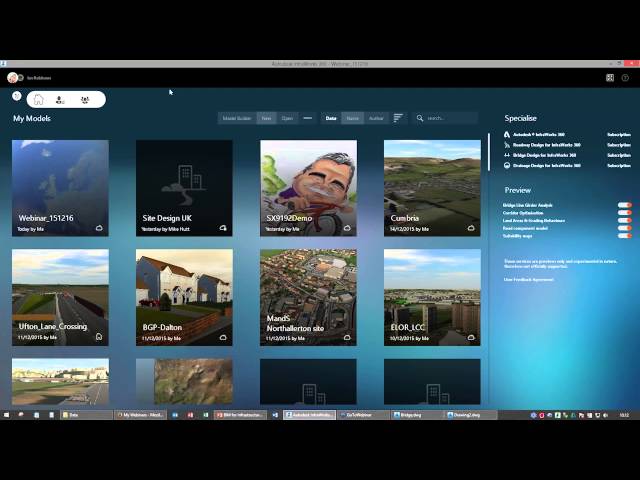Screen dimensions: 640x480
Task: Click the search magnifier icon
Action: pyautogui.click(x=420, y=118)
